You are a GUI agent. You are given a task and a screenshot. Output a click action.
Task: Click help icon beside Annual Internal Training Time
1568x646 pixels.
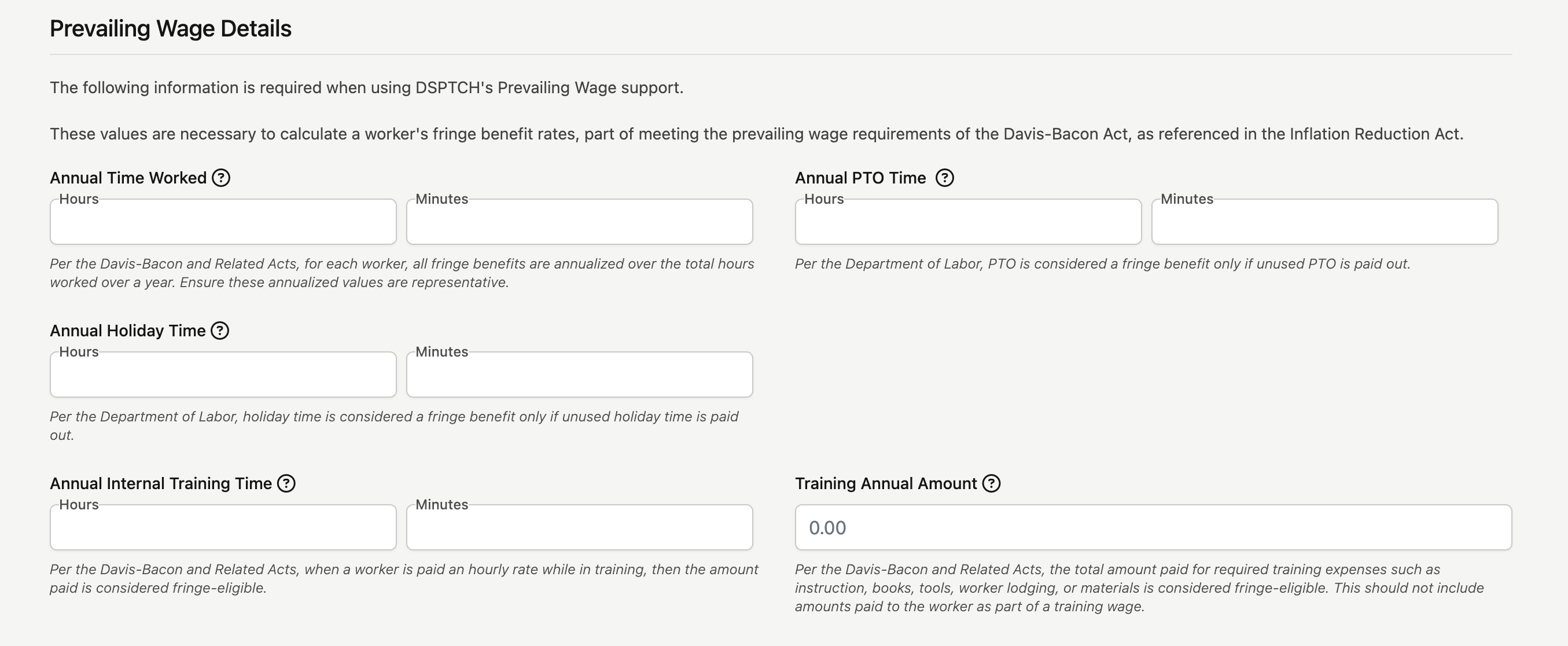[286, 483]
